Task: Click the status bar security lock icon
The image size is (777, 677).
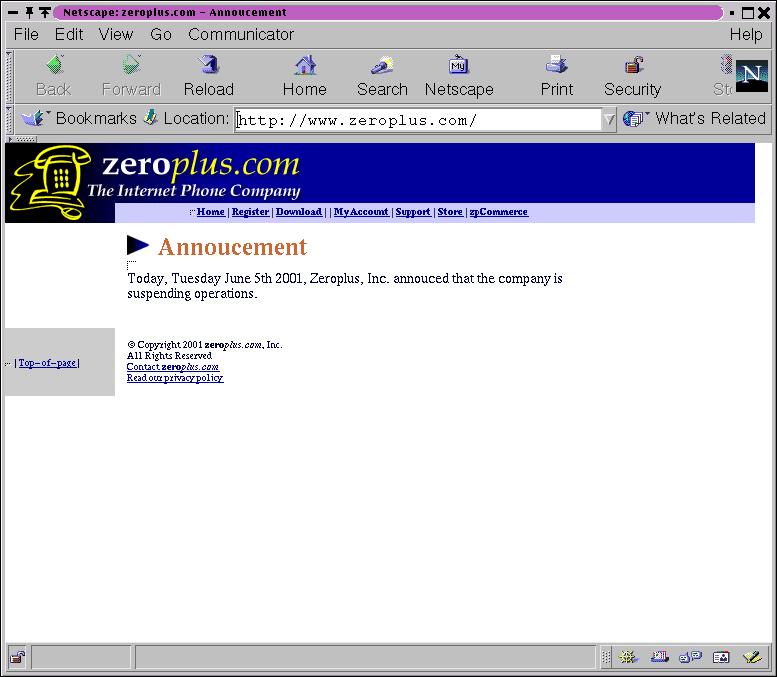Action: 18,657
